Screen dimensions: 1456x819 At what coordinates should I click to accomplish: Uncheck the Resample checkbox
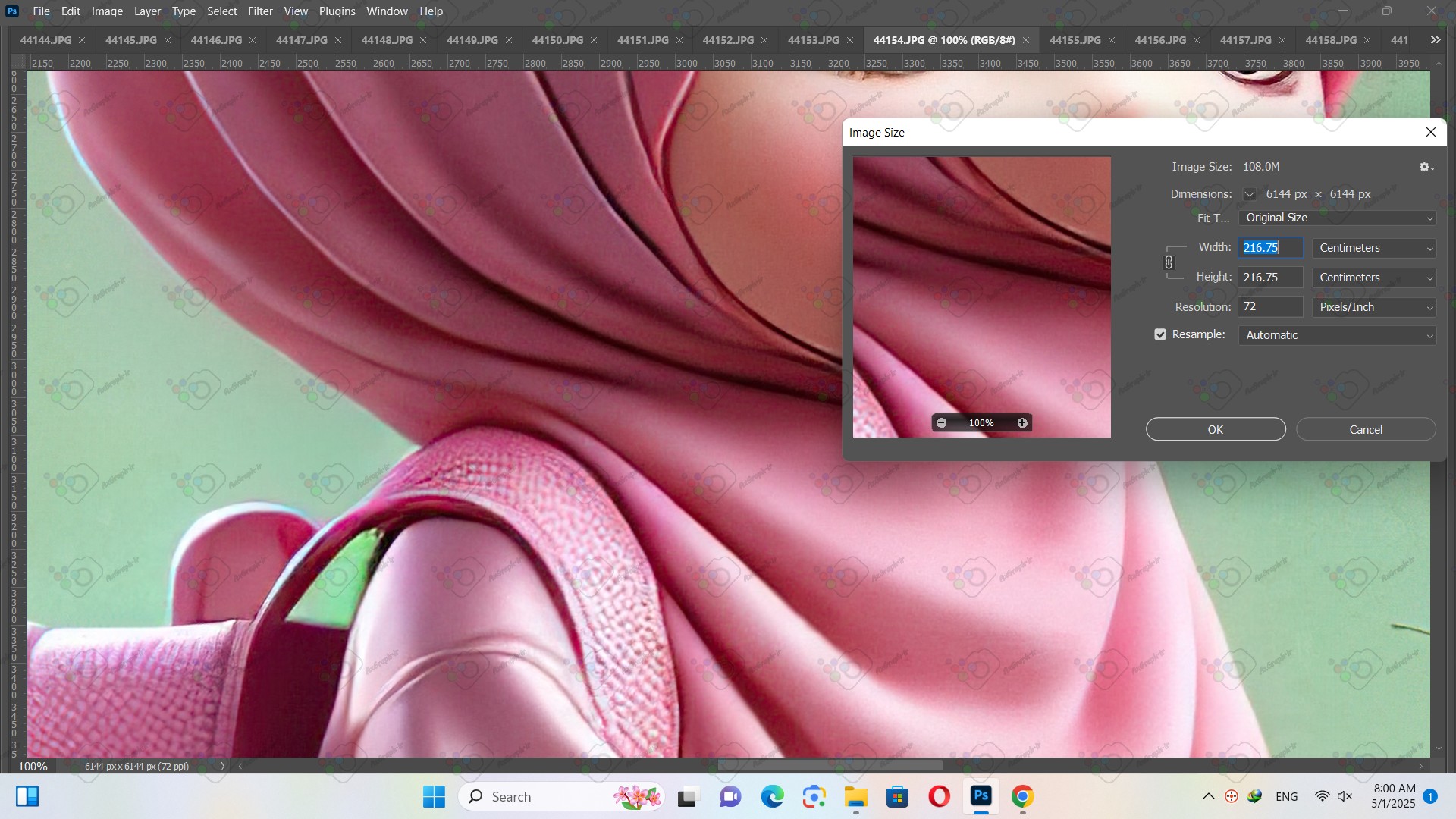pyautogui.click(x=1160, y=334)
